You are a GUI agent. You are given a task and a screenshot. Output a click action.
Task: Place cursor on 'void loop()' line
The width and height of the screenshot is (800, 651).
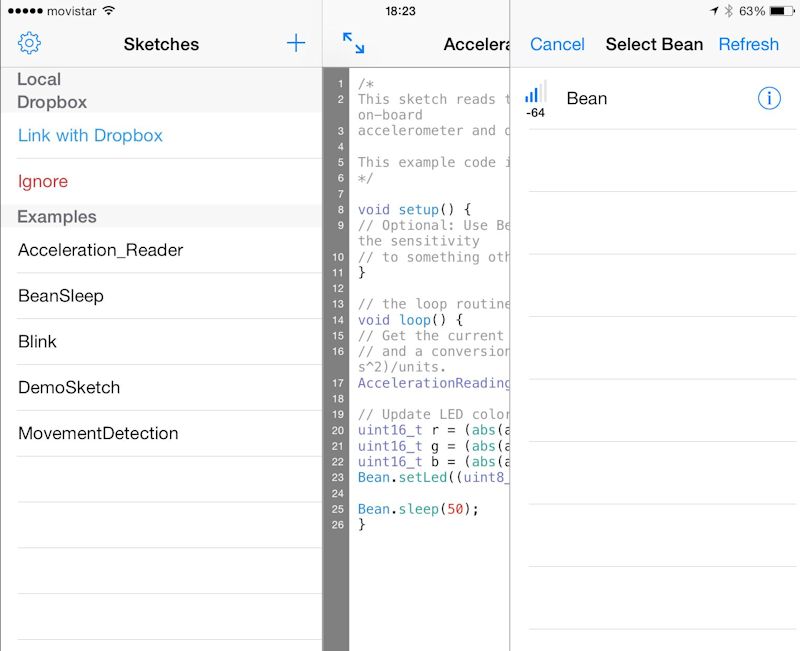[410, 320]
